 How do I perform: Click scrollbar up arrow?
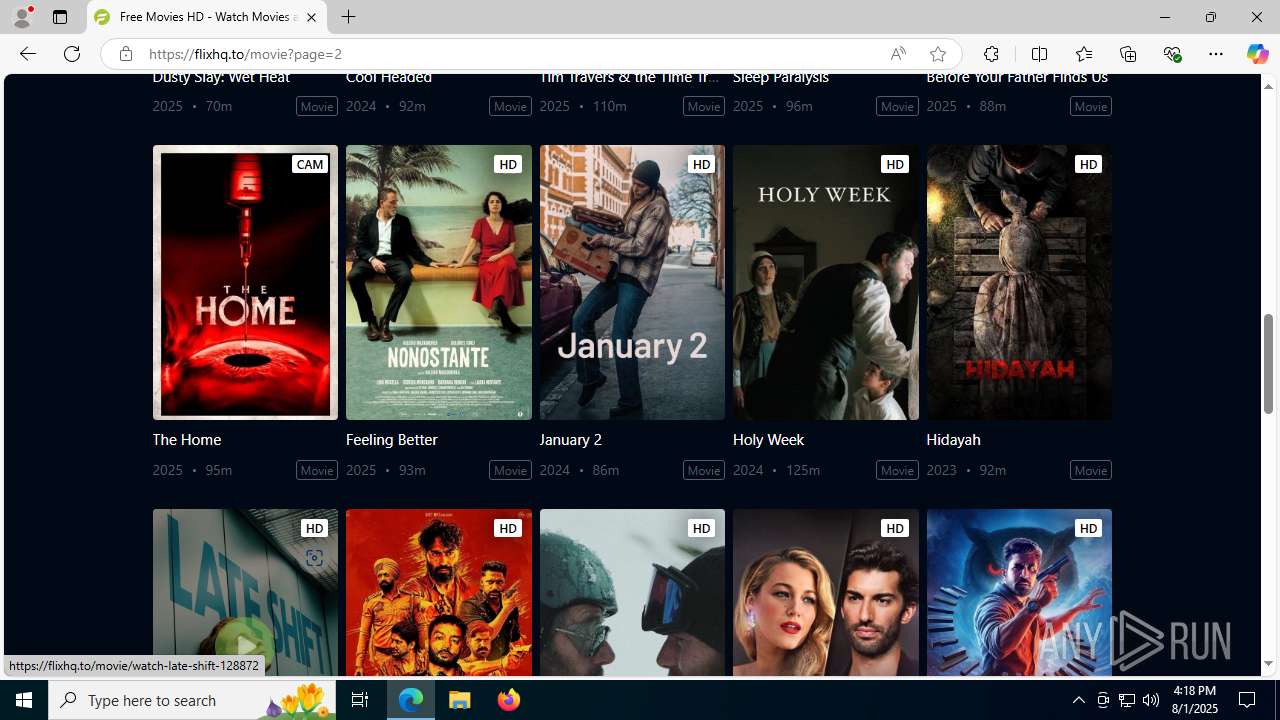click(x=1268, y=86)
